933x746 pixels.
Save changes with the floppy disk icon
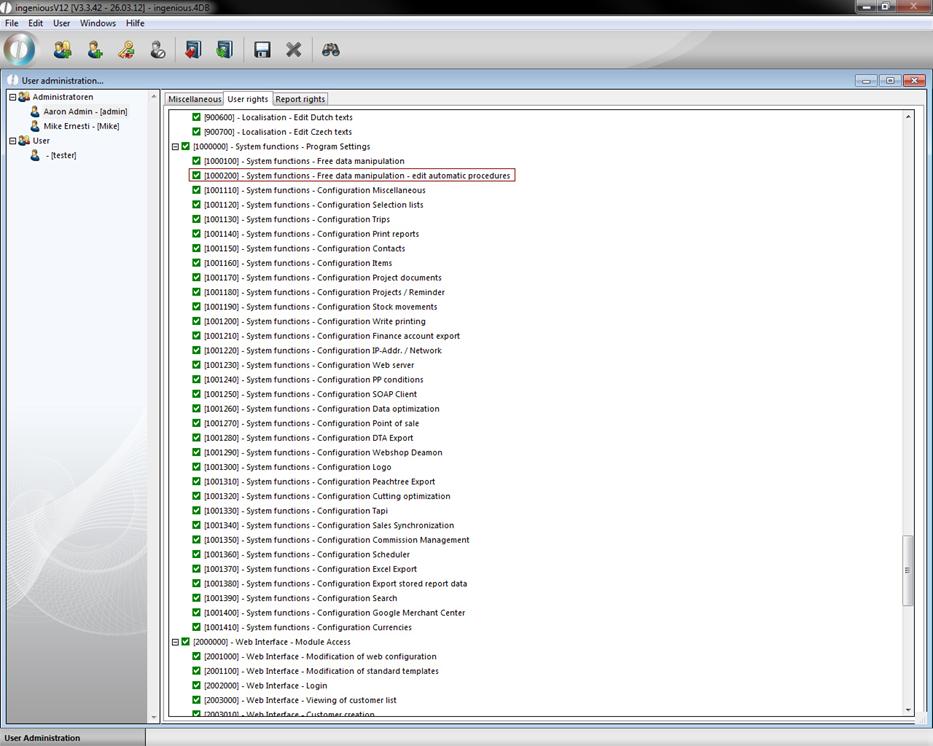[262, 50]
